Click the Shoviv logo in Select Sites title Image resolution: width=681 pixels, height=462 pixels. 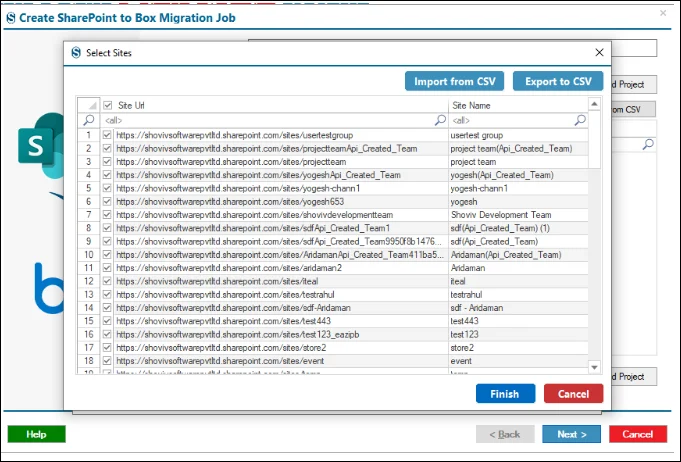coord(76,53)
